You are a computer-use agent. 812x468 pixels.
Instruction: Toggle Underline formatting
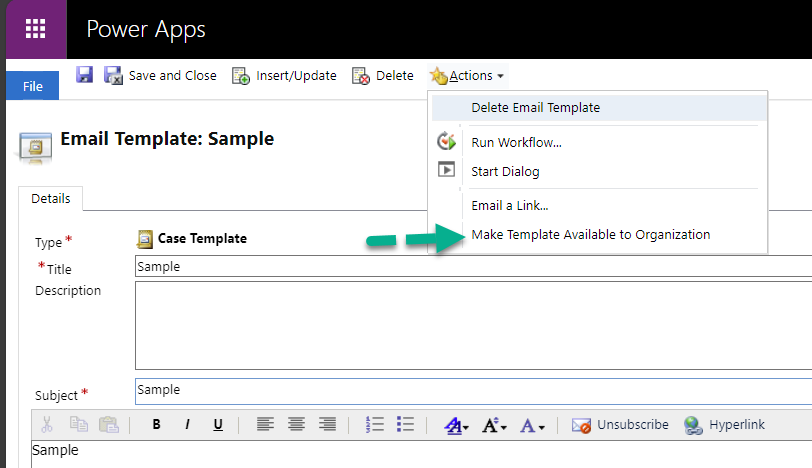(218, 425)
